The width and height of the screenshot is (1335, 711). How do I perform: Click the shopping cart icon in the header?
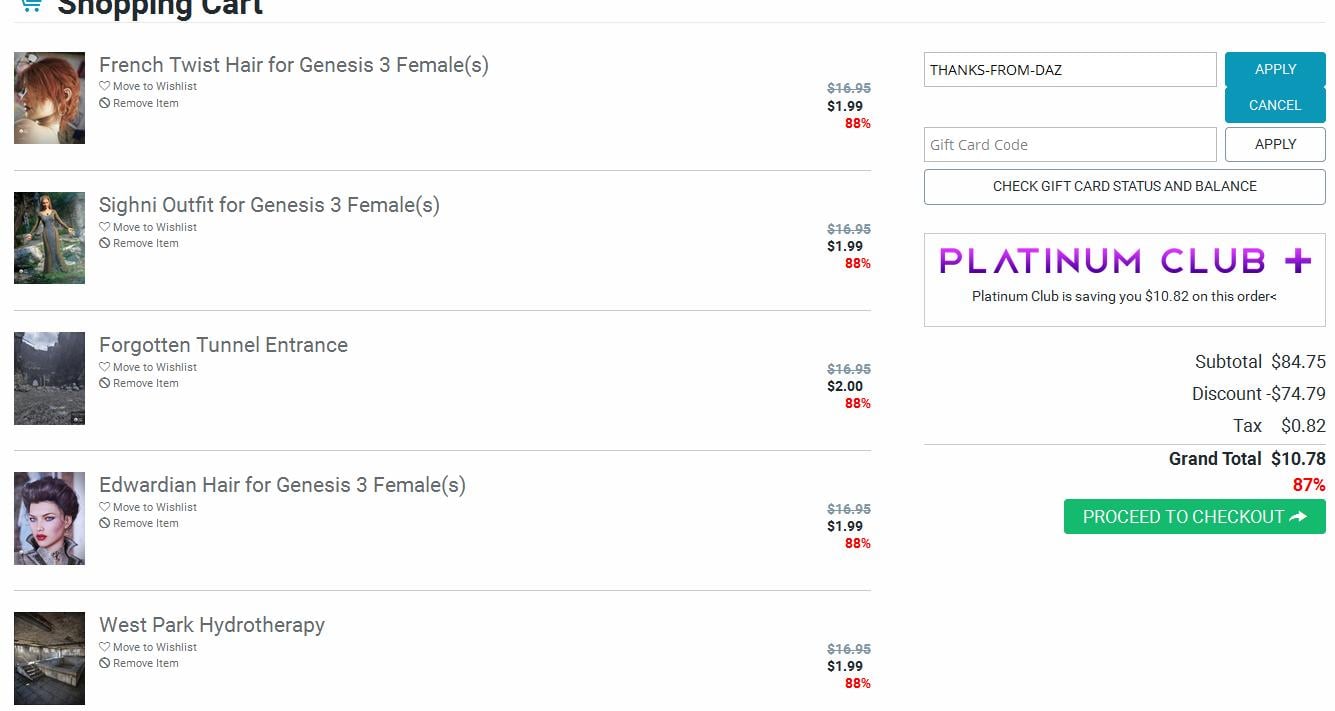coord(30,5)
